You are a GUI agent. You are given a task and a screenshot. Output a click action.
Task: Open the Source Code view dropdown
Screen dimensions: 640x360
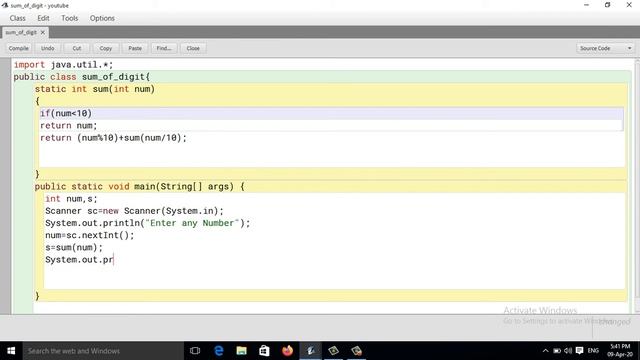coord(605,48)
